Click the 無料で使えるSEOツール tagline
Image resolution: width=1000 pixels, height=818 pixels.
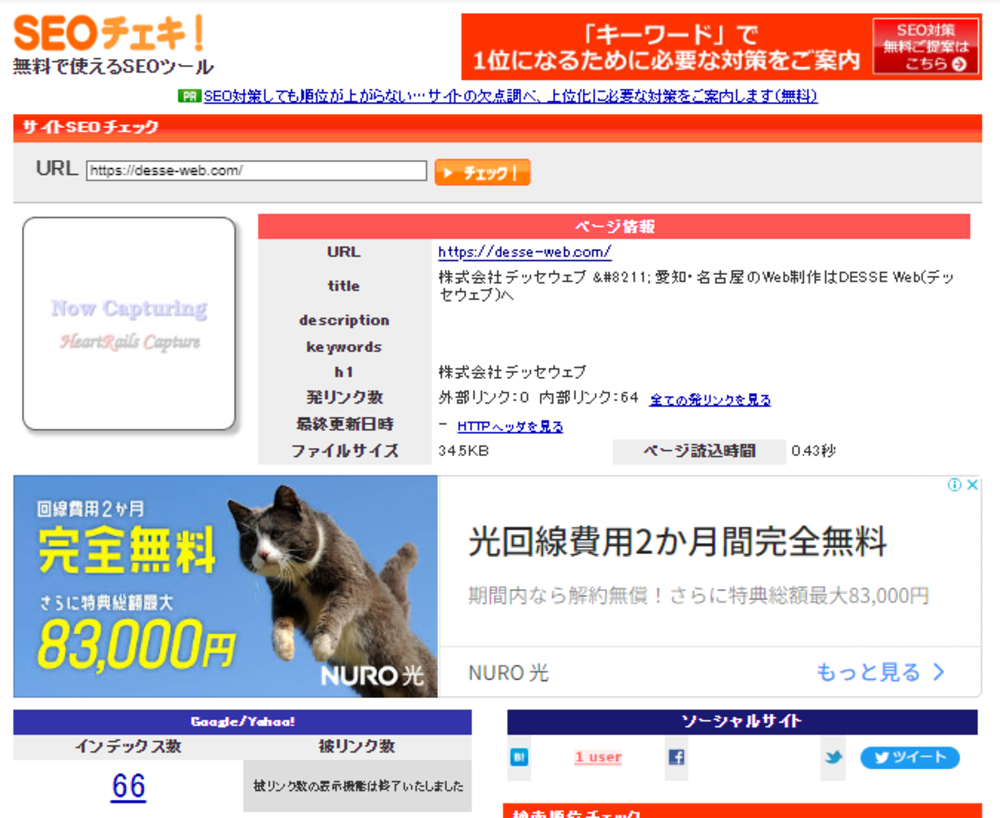[x=114, y=66]
